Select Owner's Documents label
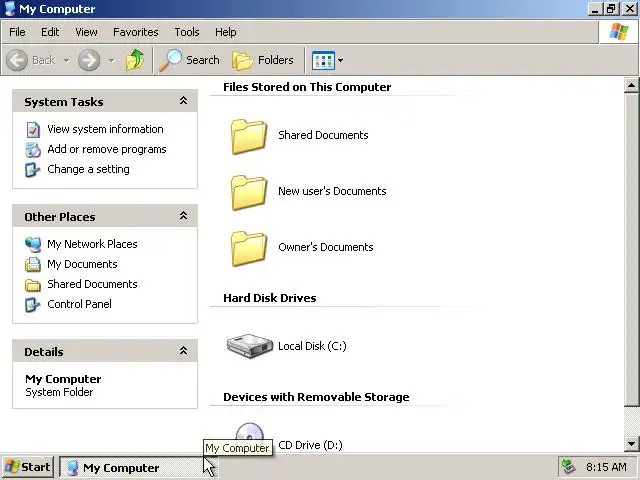 [x=326, y=247]
